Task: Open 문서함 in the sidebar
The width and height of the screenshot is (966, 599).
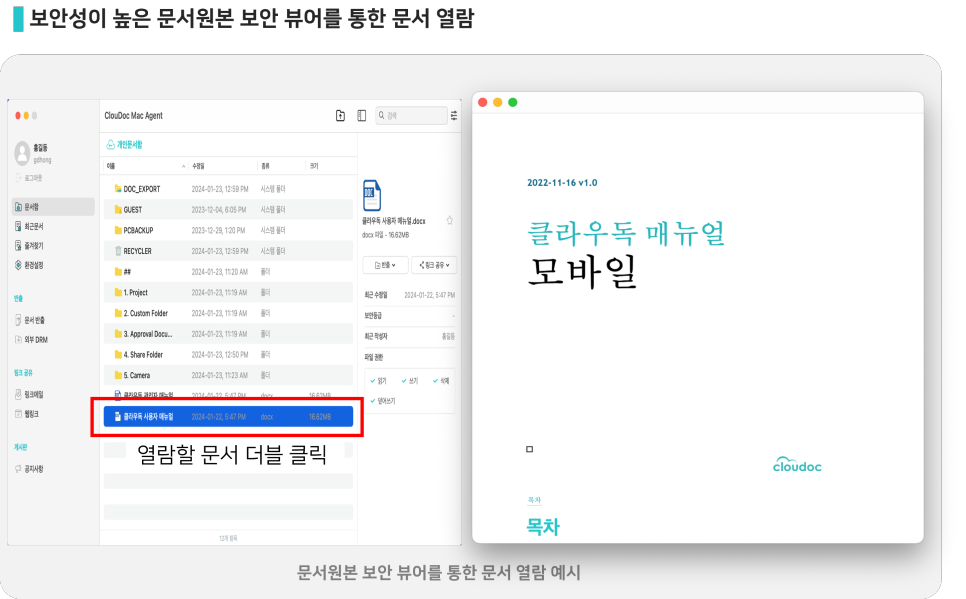Action: point(54,206)
